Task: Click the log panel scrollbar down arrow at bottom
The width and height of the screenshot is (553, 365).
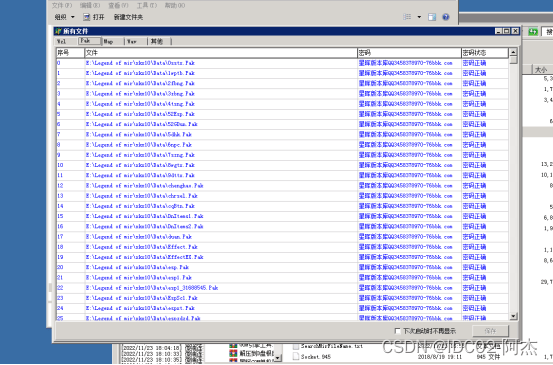Action: click(278, 359)
